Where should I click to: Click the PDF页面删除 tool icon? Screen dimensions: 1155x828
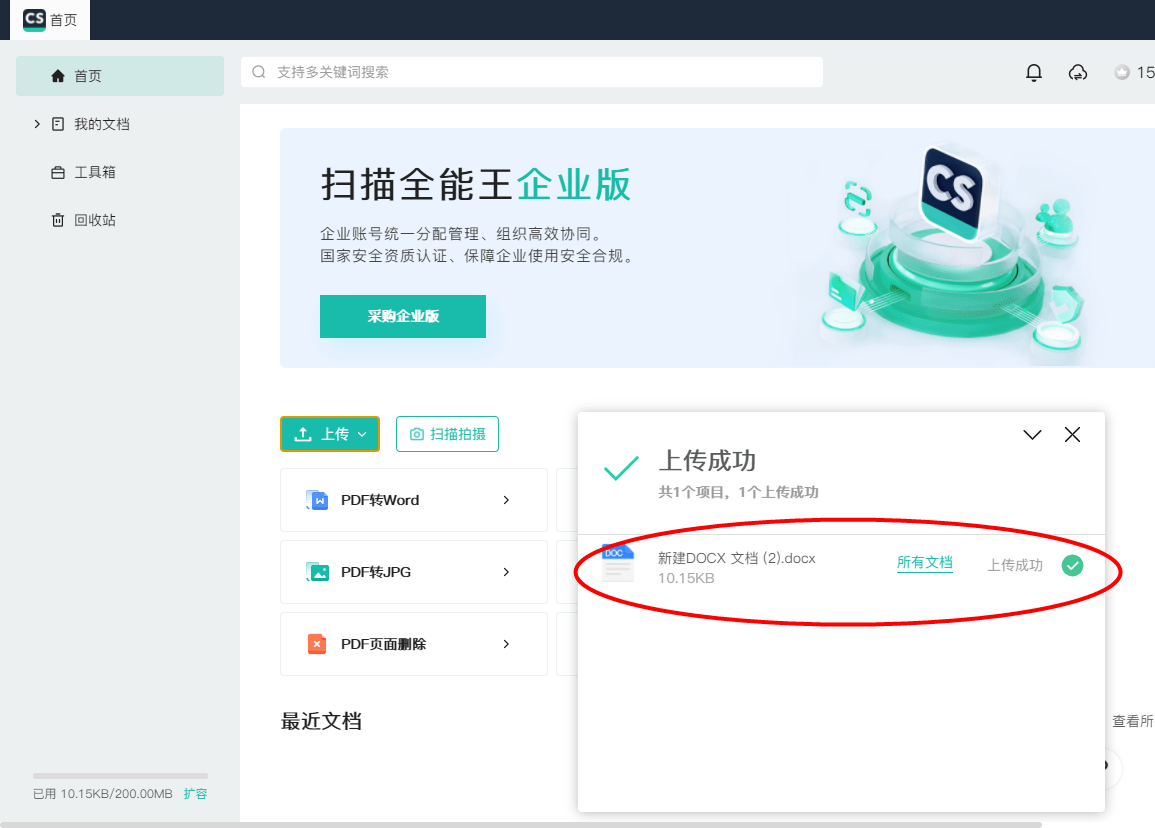tap(316, 644)
